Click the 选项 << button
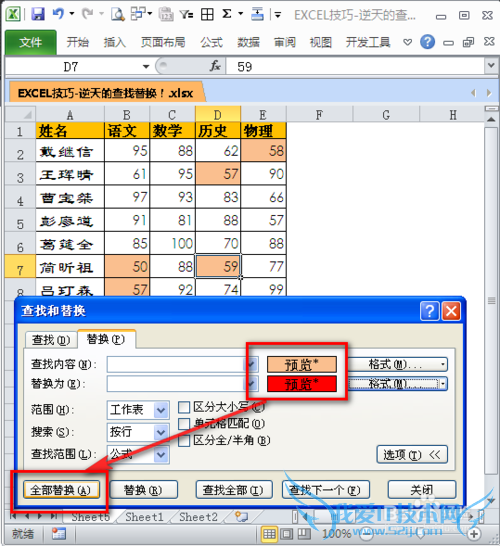 [412, 454]
